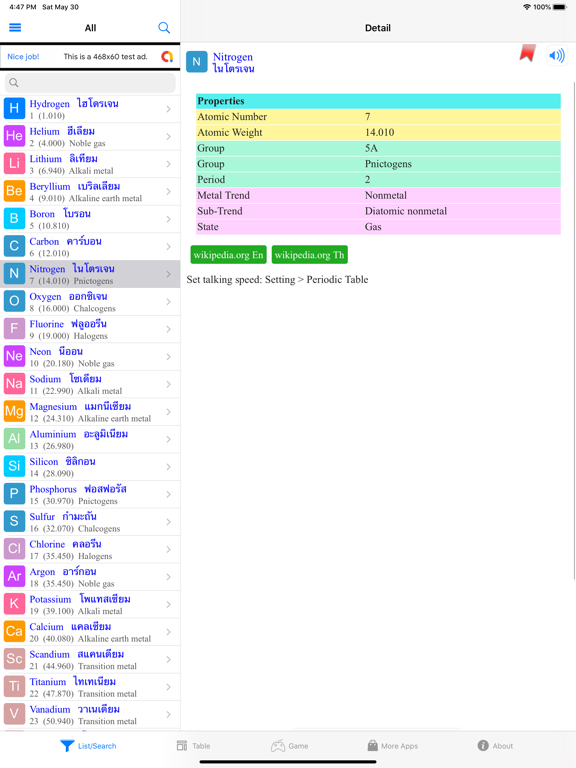Select the Phosphorus P element icon
This screenshot has height=768, width=576.
click(14, 494)
